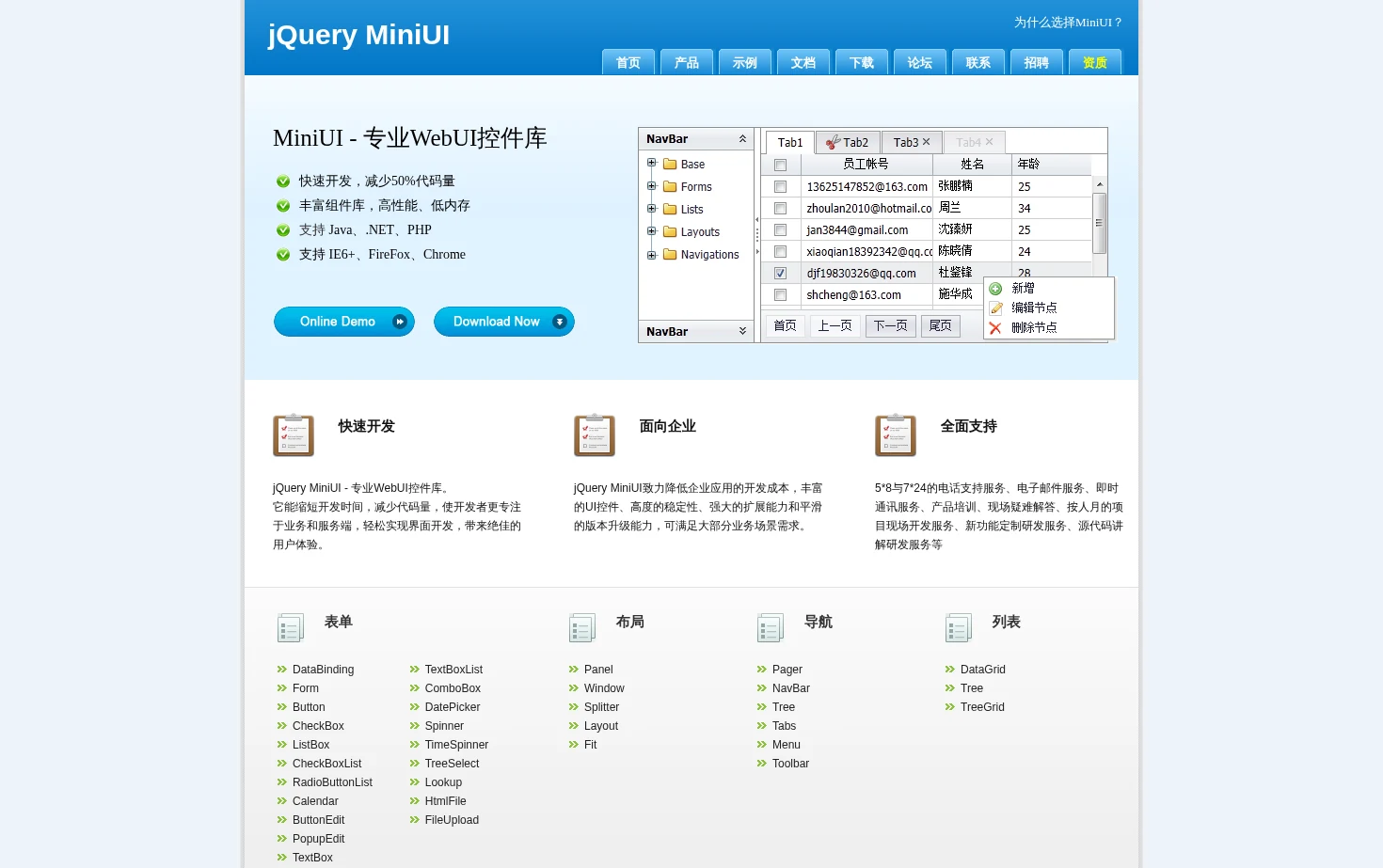This screenshot has height=868, width=1383.
Task: Expand the Layouts tree node
Action: tap(651, 230)
